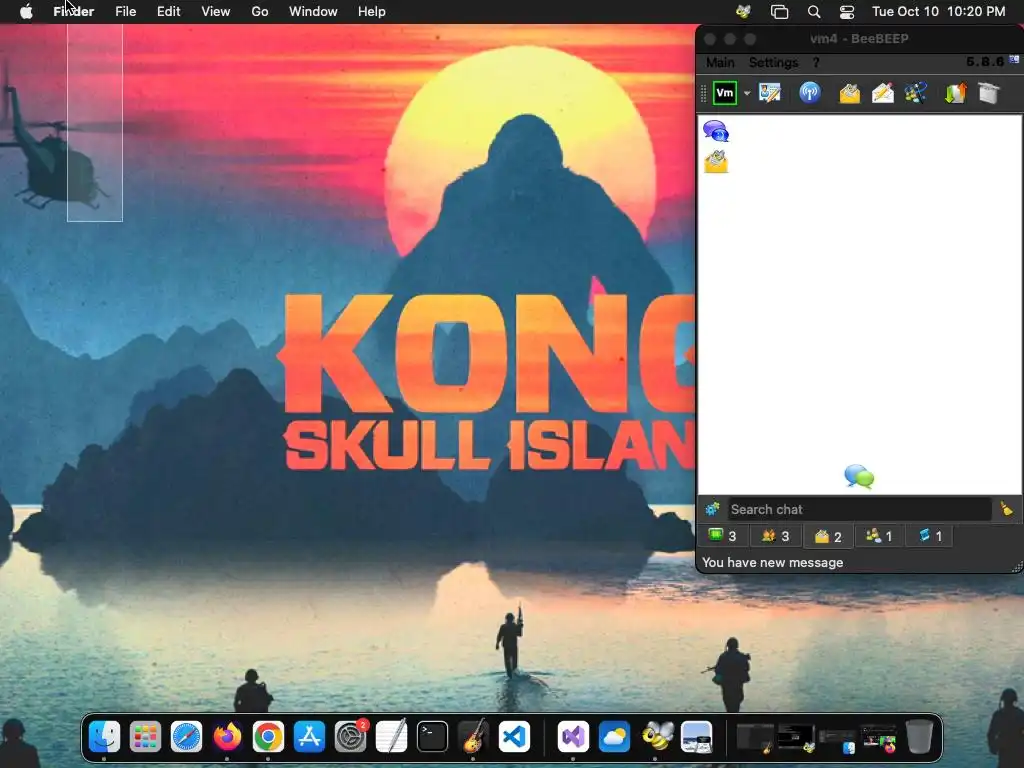The height and width of the screenshot is (768, 1024).
Task: Open the Apple menu
Action: (26, 12)
